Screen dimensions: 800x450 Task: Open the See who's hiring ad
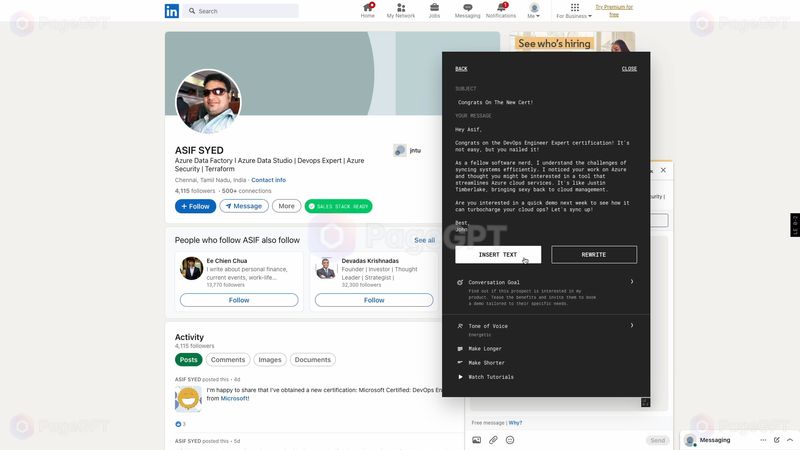pos(572,41)
